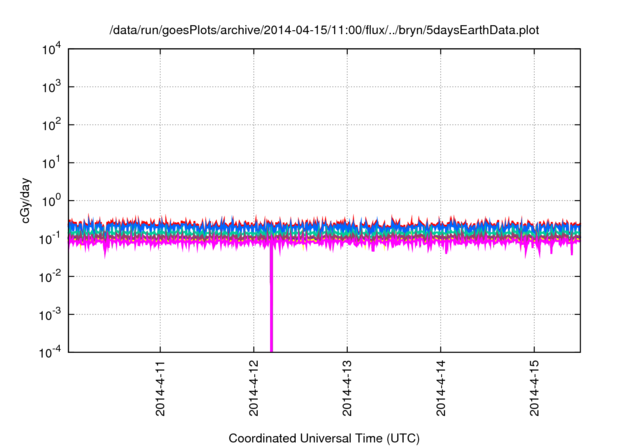Click the Coordinated Universal Time axis title
Viewport: 640px width, 448px height.
click(324, 438)
